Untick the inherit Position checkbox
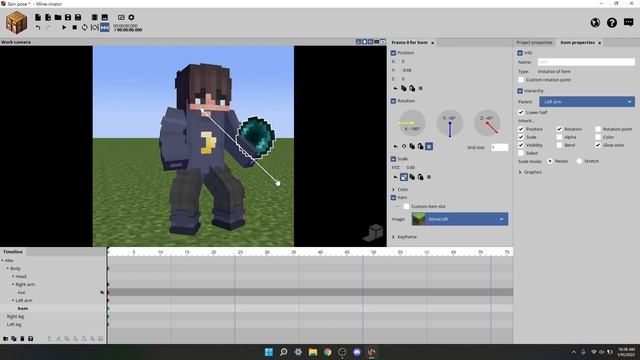640x360 pixels. pyautogui.click(x=521, y=129)
